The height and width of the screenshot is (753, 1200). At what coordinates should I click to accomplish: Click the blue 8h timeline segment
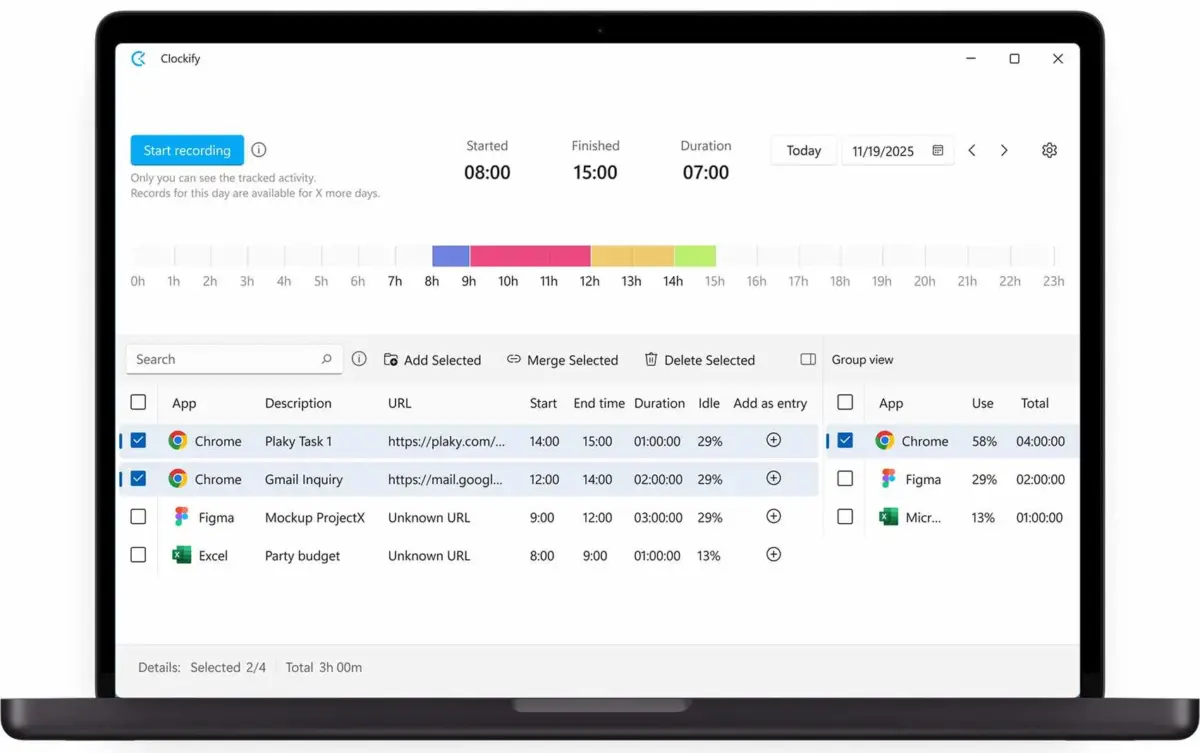pos(451,256)
